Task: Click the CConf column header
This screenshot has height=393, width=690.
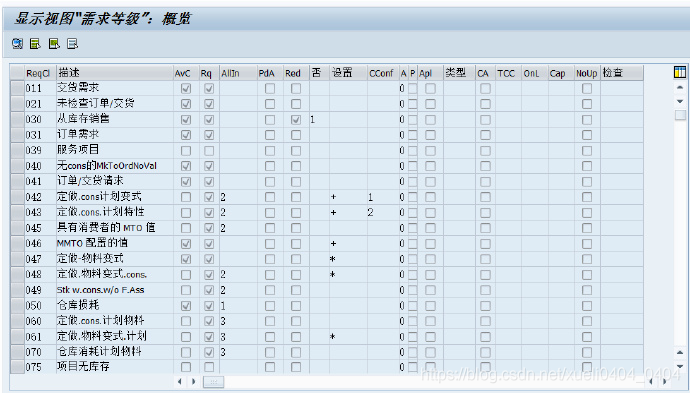Action: [383, 73]
